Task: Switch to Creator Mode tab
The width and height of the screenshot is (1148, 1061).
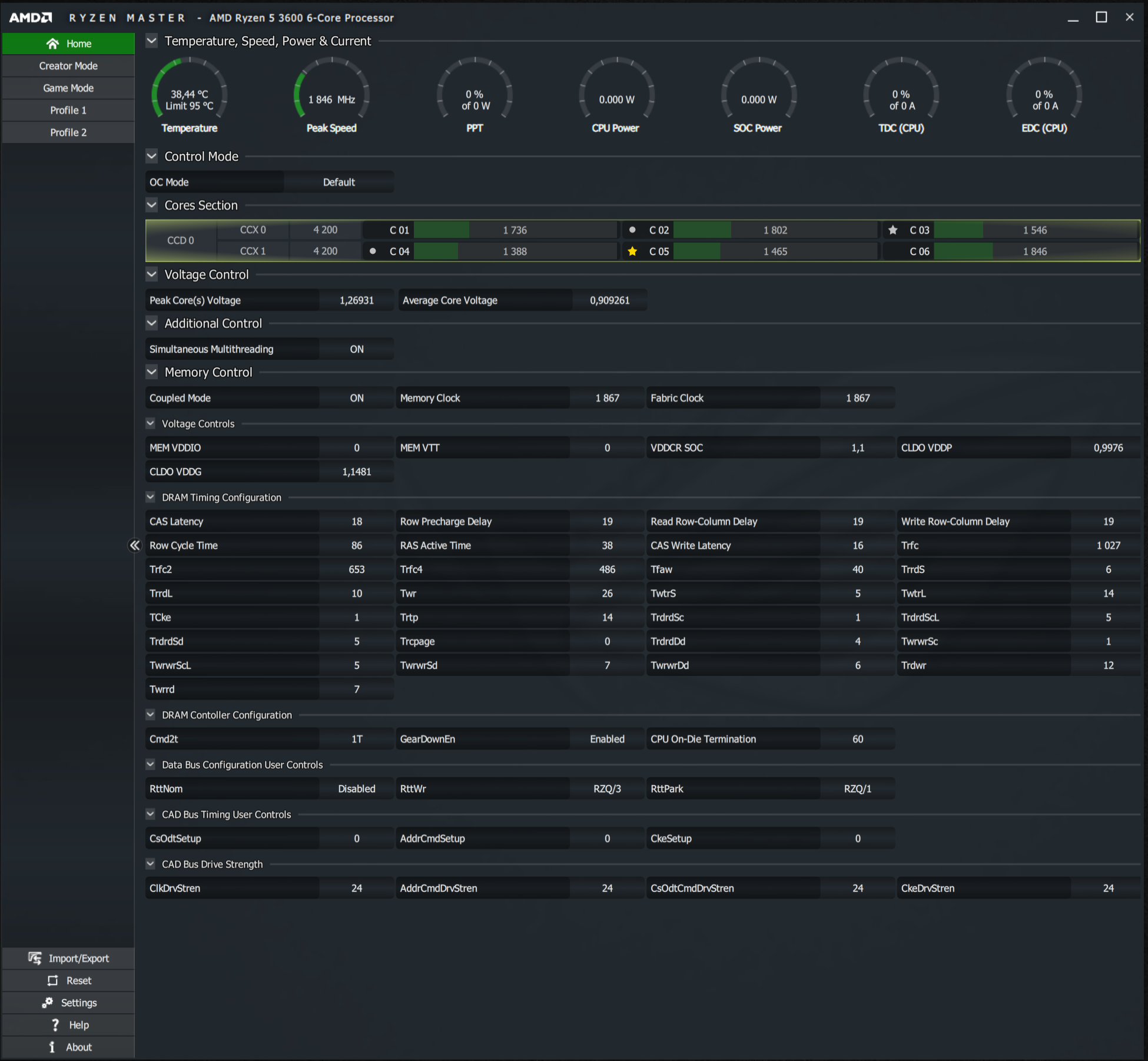Action: click(x=68, y=66)
